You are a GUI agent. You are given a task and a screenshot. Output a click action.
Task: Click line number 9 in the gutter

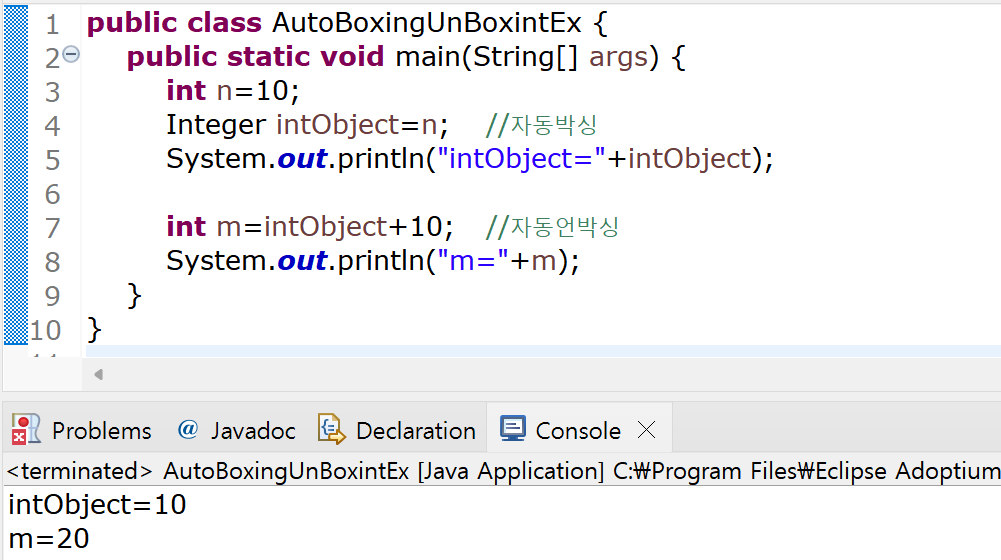[x=52, y=296]
